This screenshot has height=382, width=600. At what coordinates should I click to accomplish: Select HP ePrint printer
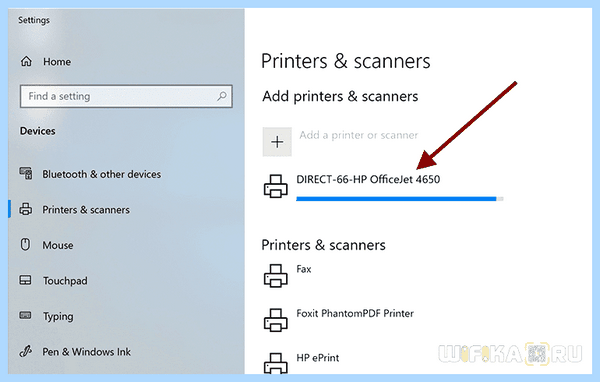318,358
